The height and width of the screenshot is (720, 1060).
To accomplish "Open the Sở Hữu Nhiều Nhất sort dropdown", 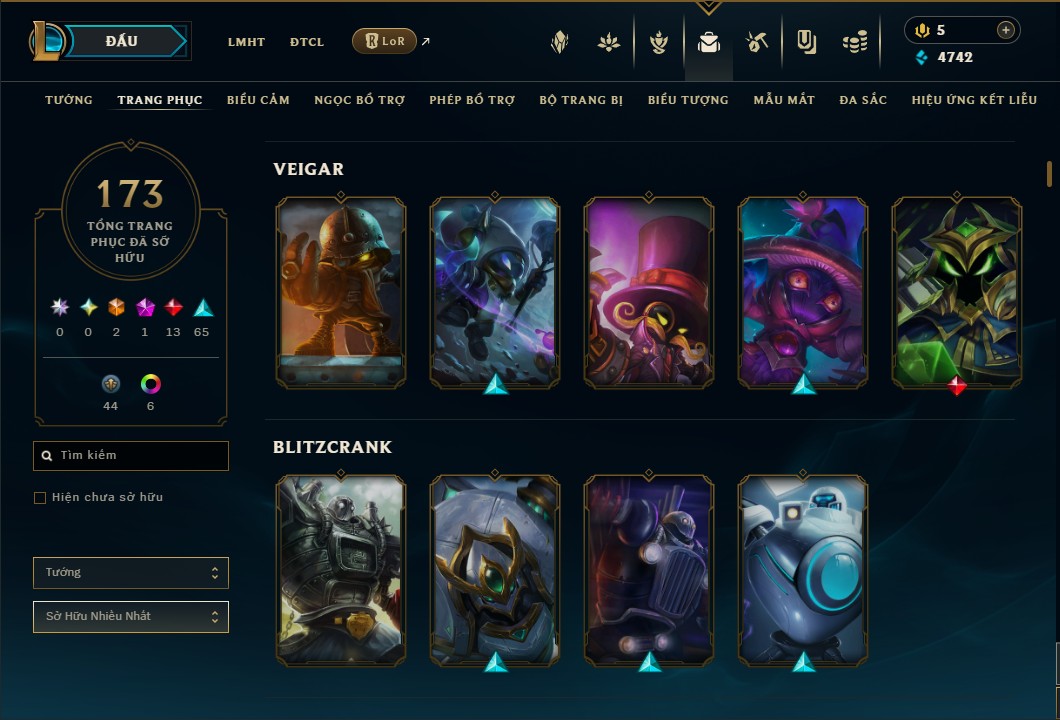I will click(x=131, y=617).
